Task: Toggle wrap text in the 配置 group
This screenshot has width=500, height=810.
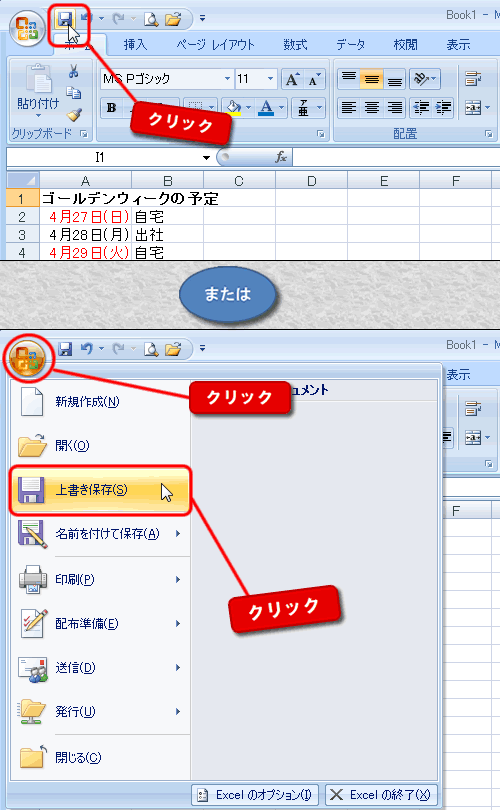Action: coord(472,79)
